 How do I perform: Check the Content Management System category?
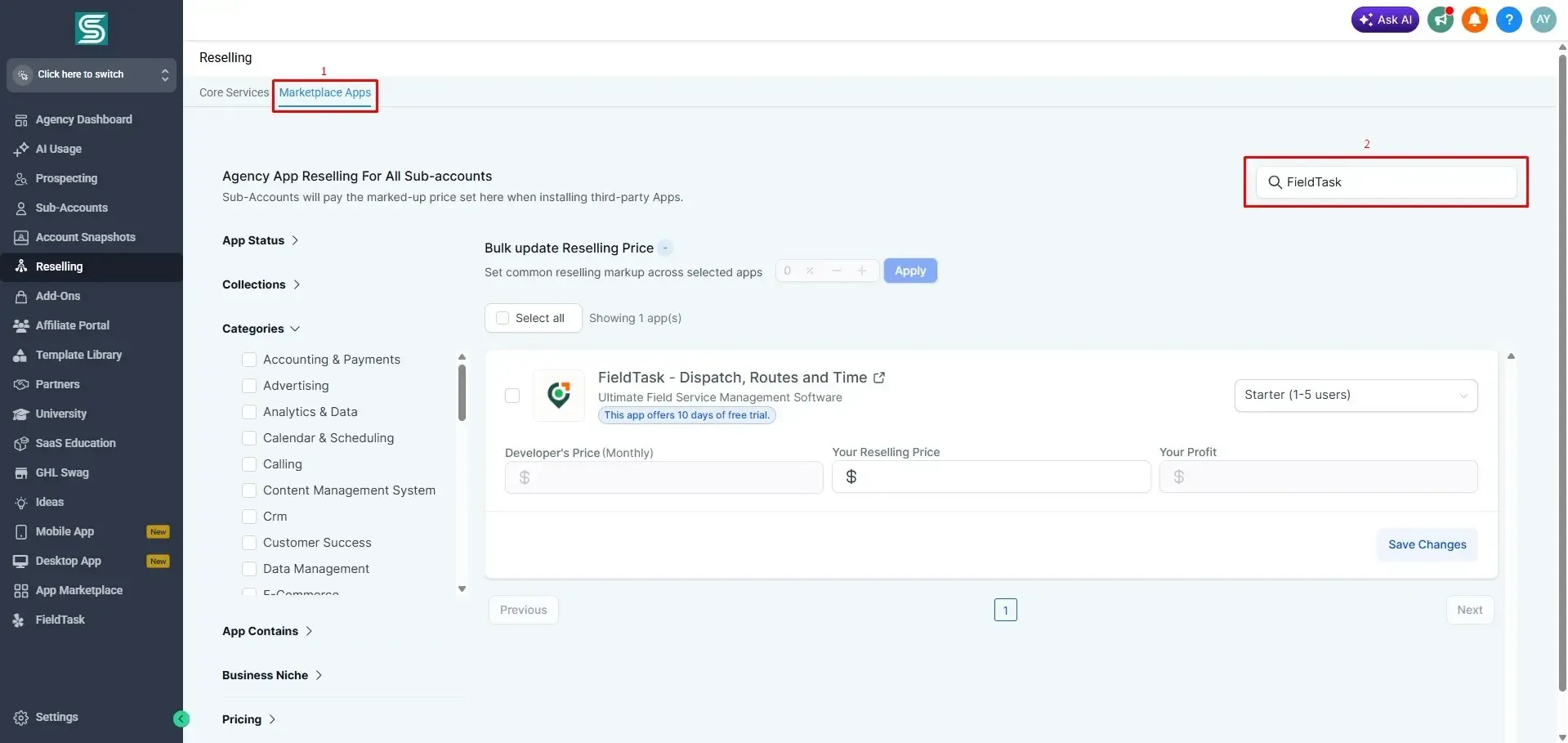[x=249, y=490]
